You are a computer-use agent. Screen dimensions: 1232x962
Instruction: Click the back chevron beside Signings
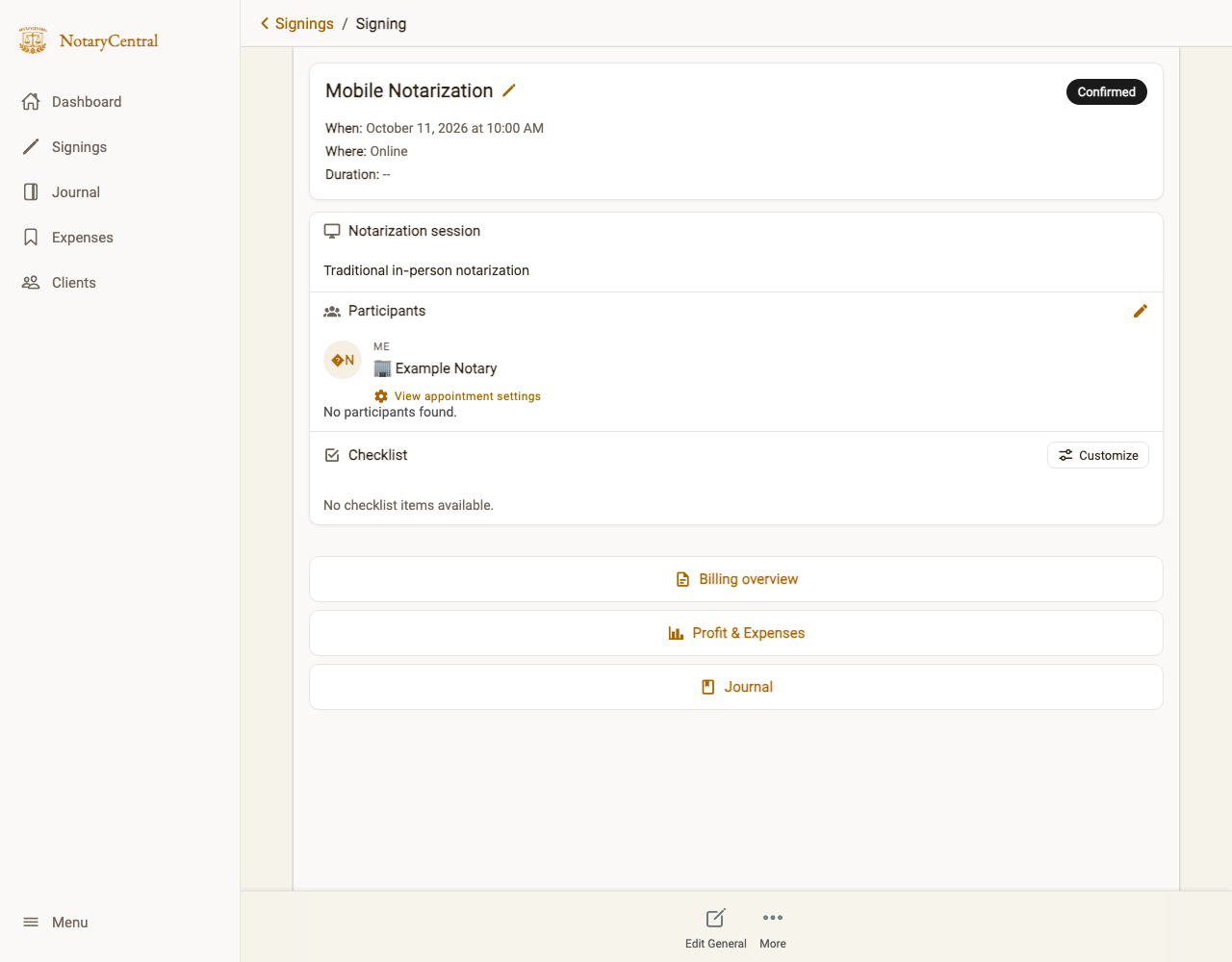coord(265,23)
